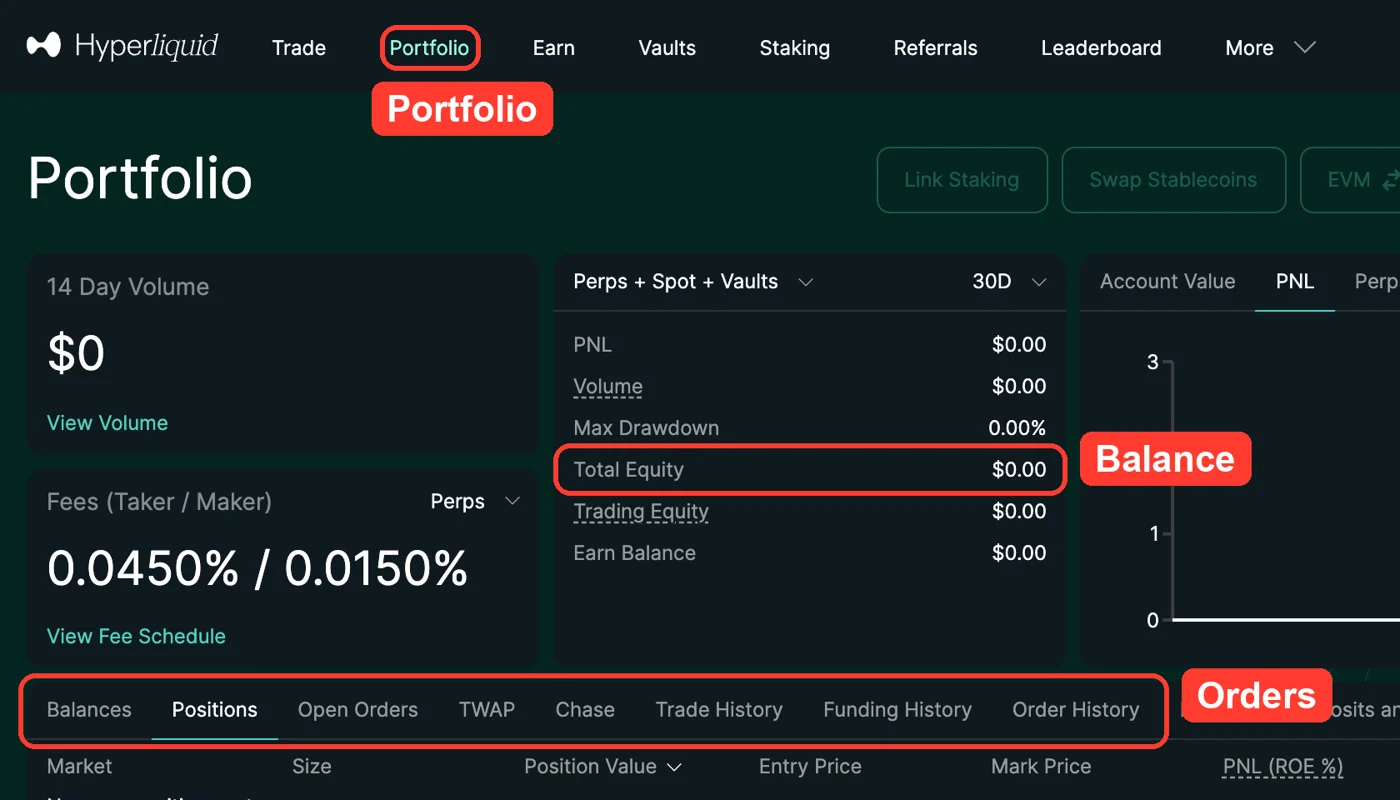This screenshot has height=800, width=1400.
Task: Switch to the TWAP tab
Action: pyautogui.click(x=487, y=710)
